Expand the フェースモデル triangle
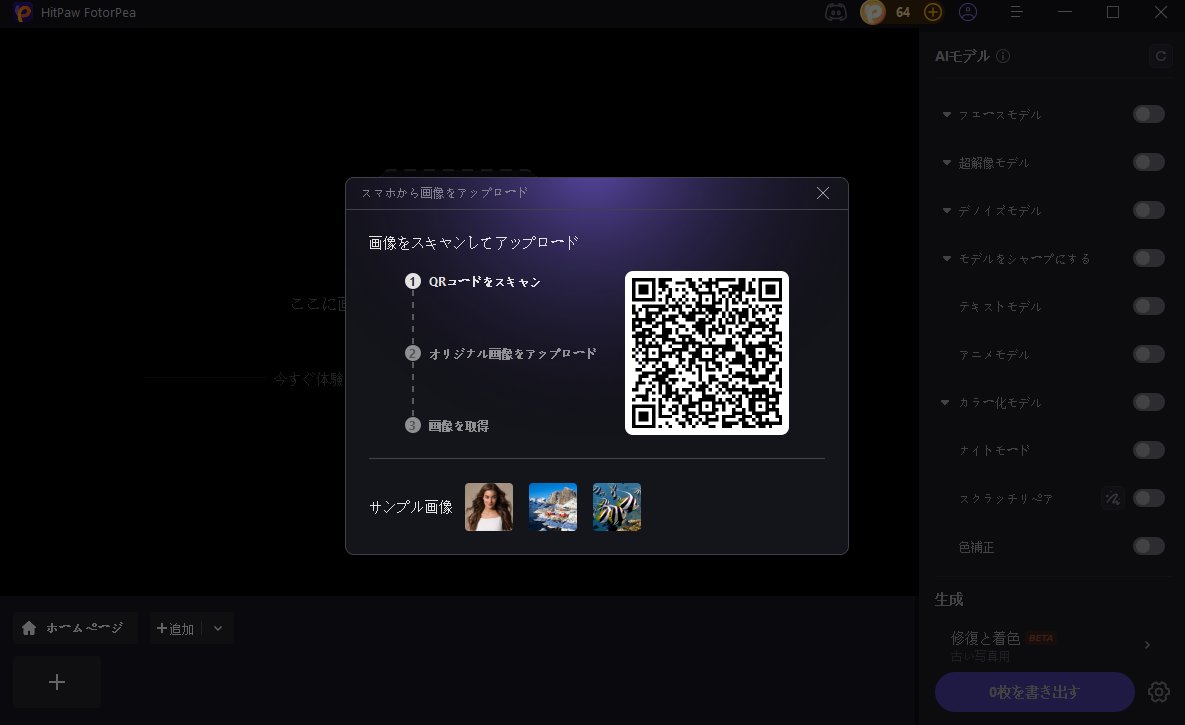Screen dimensions: 1185x725 (946, 114)
